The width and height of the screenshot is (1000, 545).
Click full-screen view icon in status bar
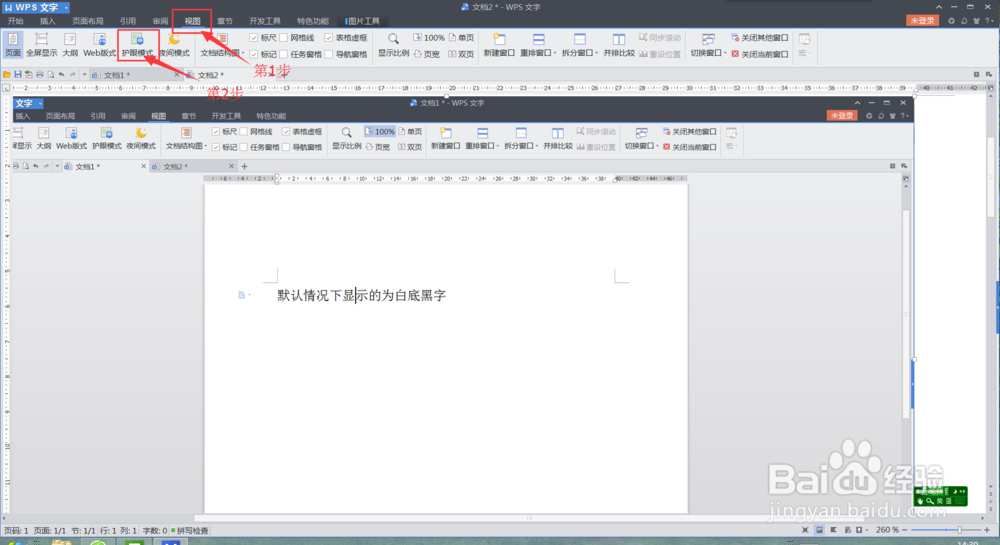(805, 530)
